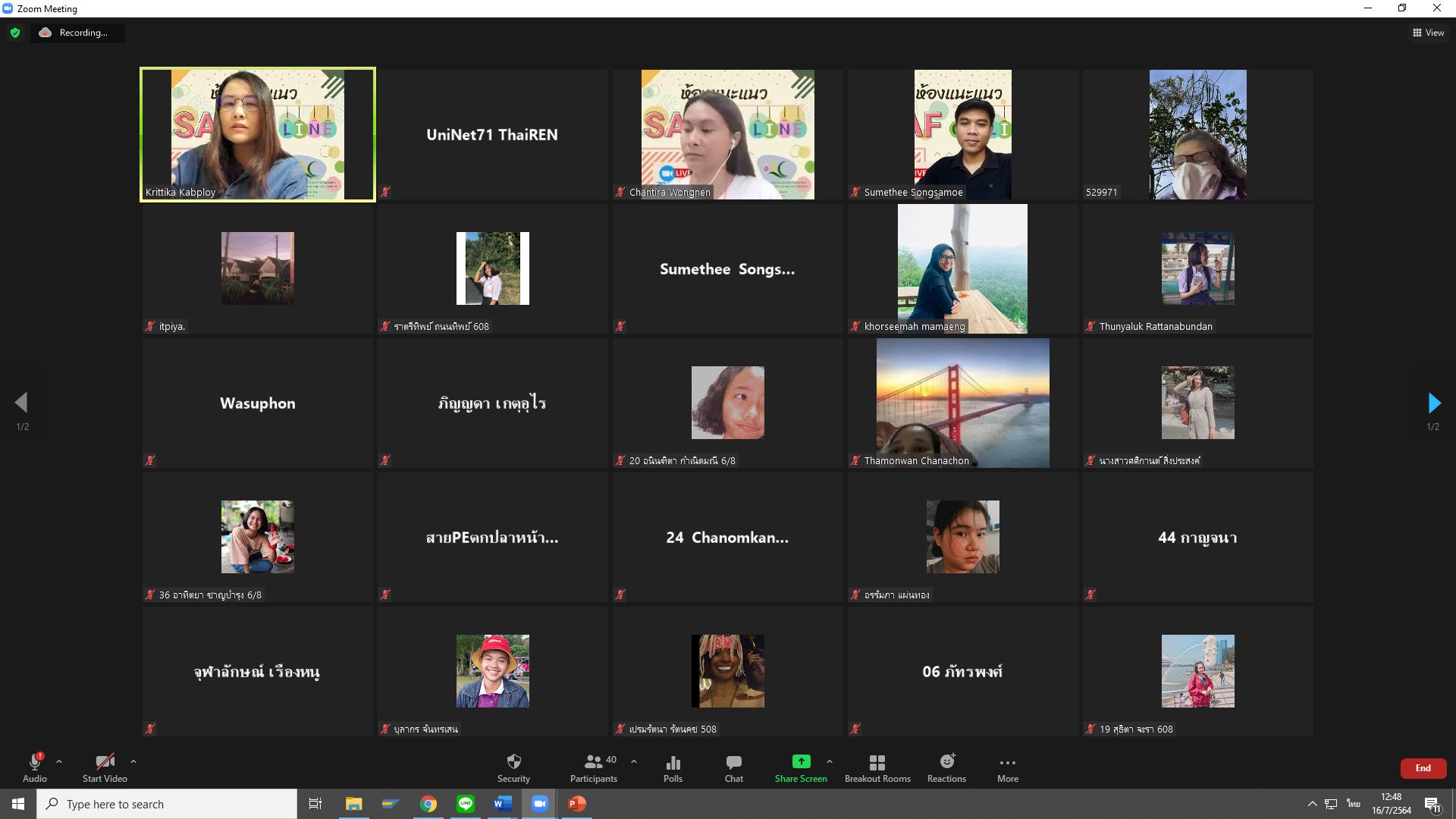The height and width of the screenshot is (819, 1456).
Task: Open Breakout Rooms
Action: [x=877, y=767]
